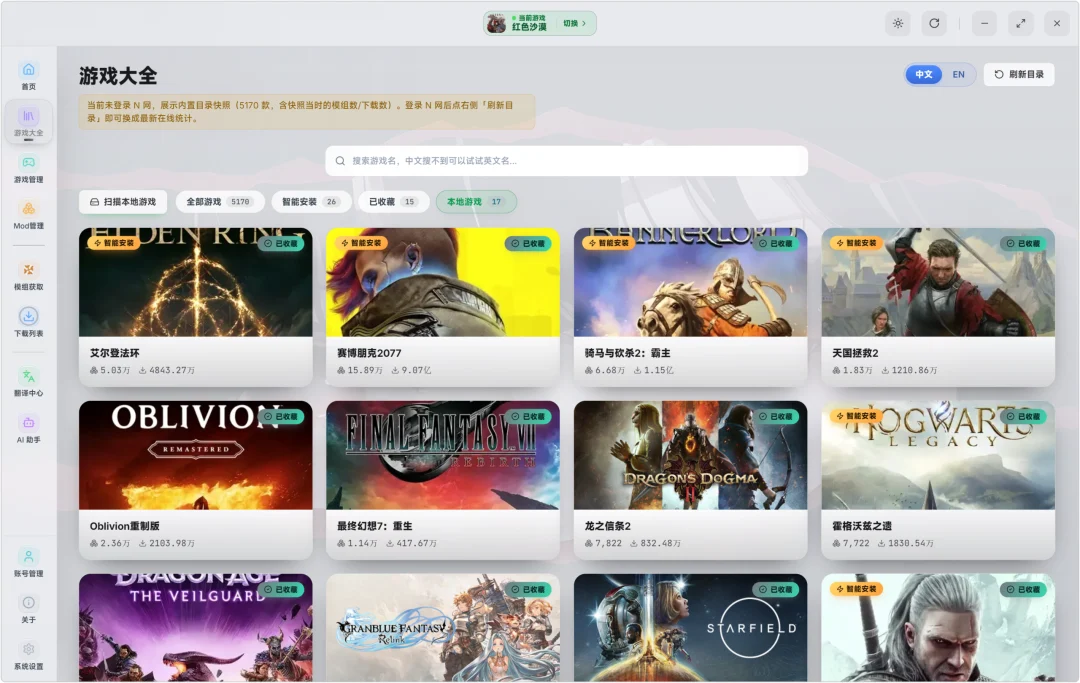Click the 霍格沃兹之遗 title text
The image size is (1080, 683).
pos(862,526)
